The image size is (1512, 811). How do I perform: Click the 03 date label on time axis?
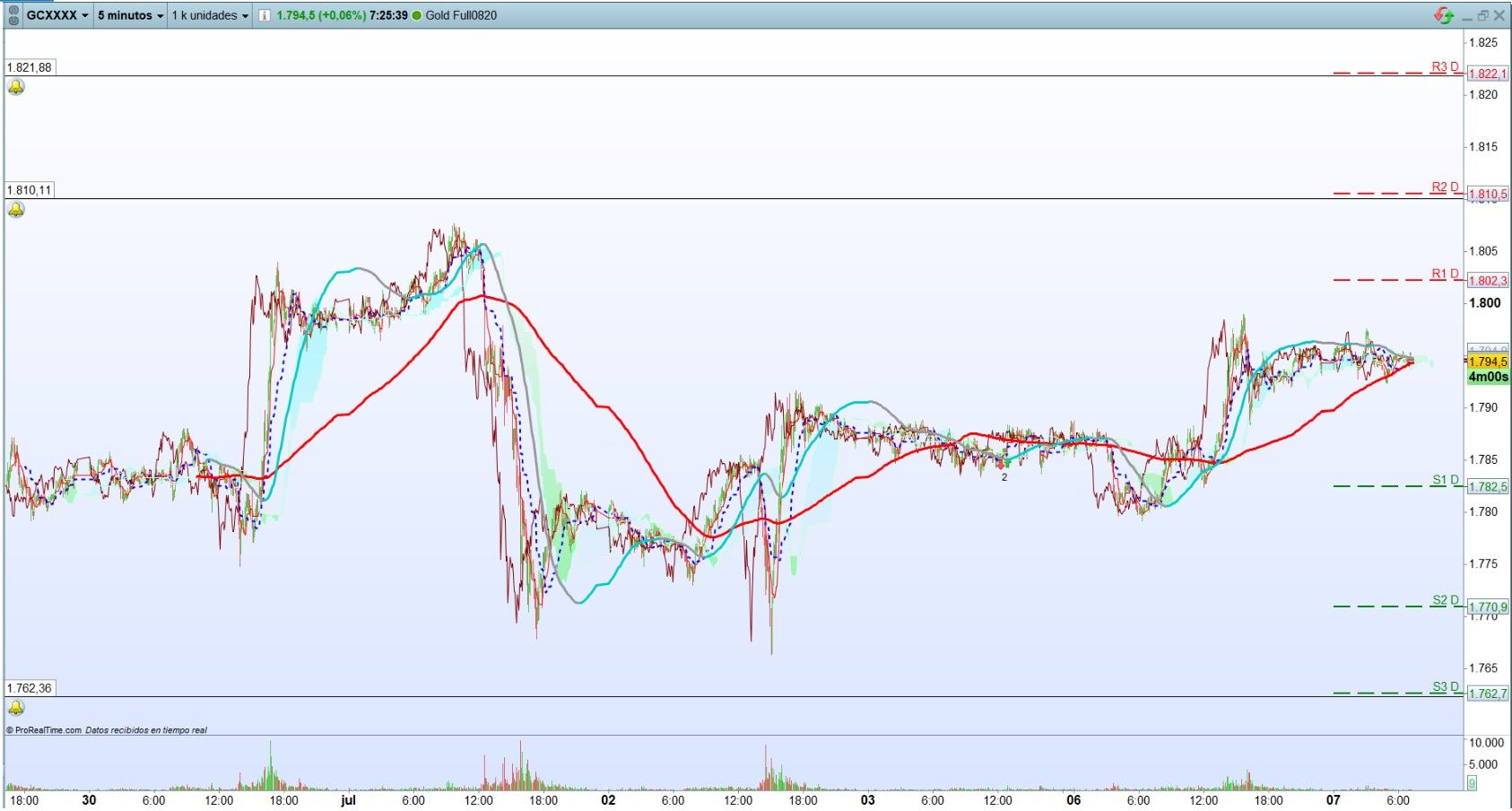point(868,800)
